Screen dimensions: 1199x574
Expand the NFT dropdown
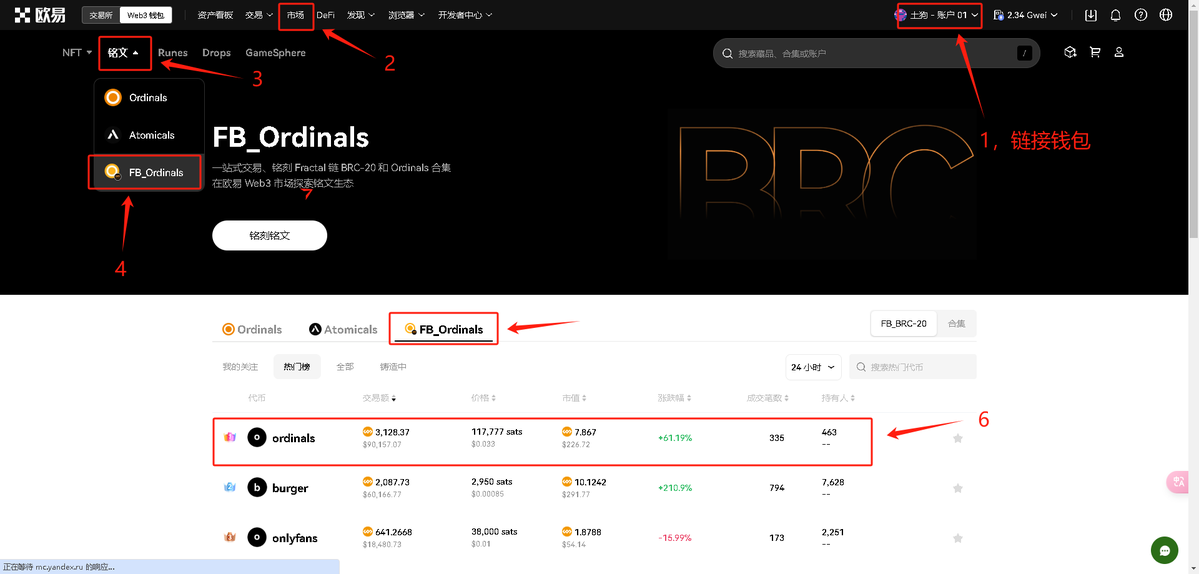76,53
